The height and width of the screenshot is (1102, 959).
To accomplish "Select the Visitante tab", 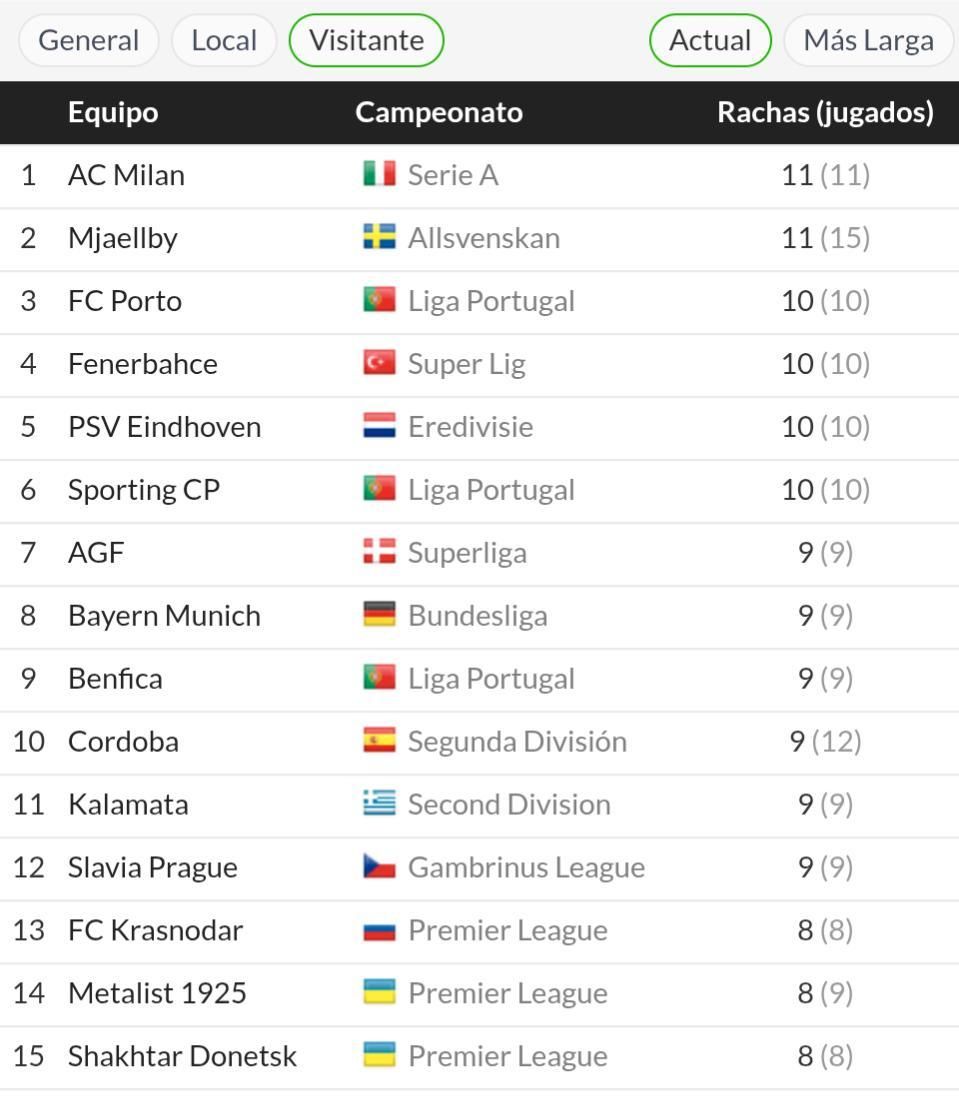I will (366, 41).
